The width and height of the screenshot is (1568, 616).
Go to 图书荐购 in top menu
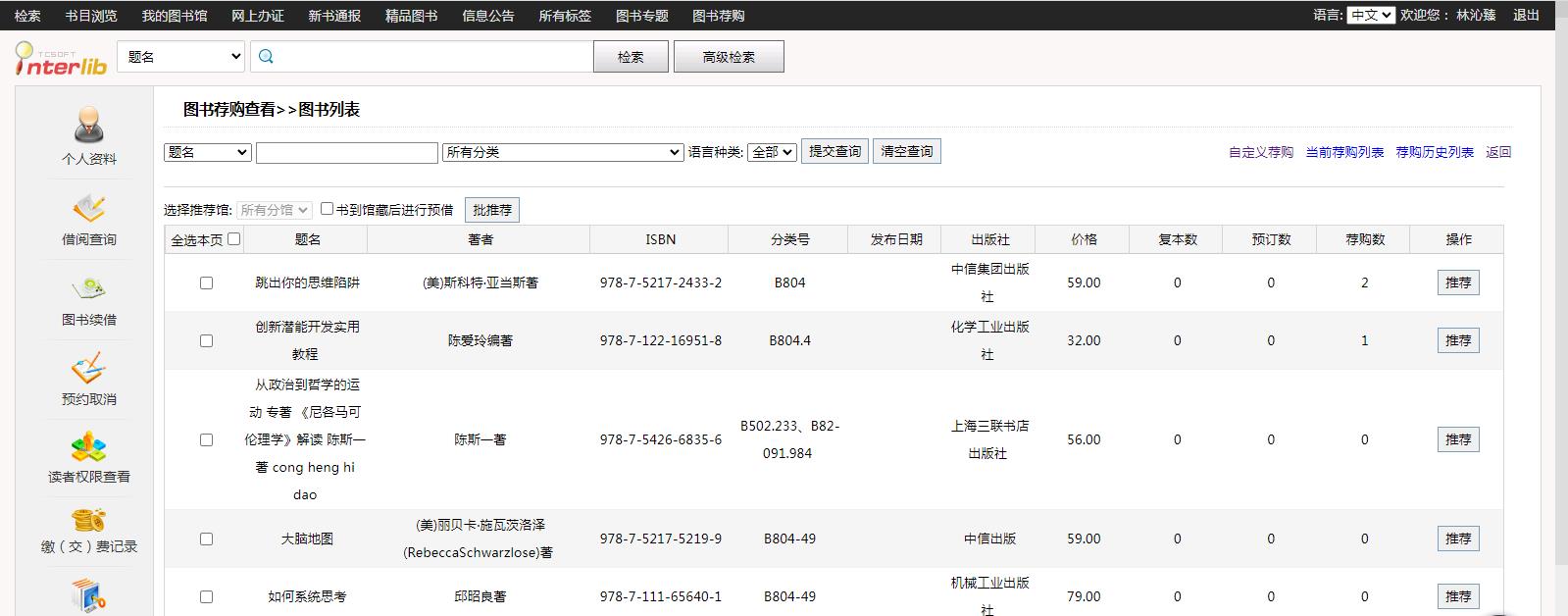point(718,16)
